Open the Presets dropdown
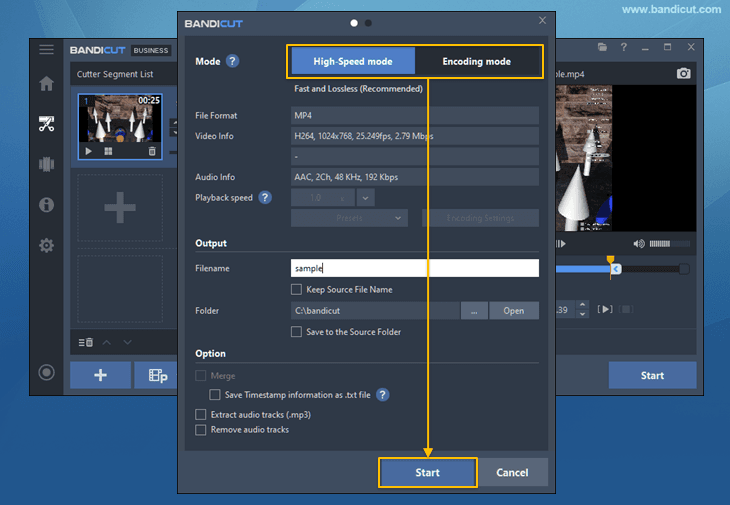730x505 pixels. tap(349, 218)
